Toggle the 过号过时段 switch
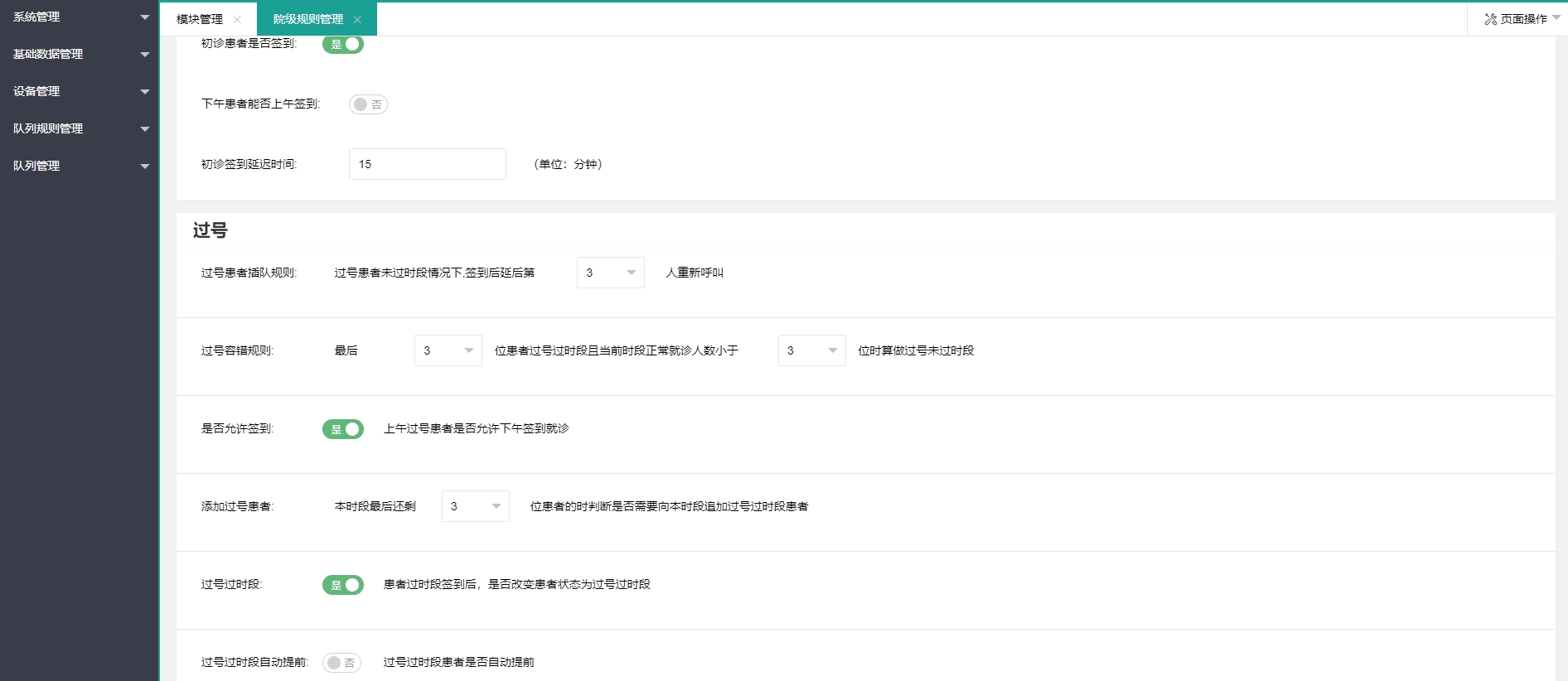 point(343,585)
